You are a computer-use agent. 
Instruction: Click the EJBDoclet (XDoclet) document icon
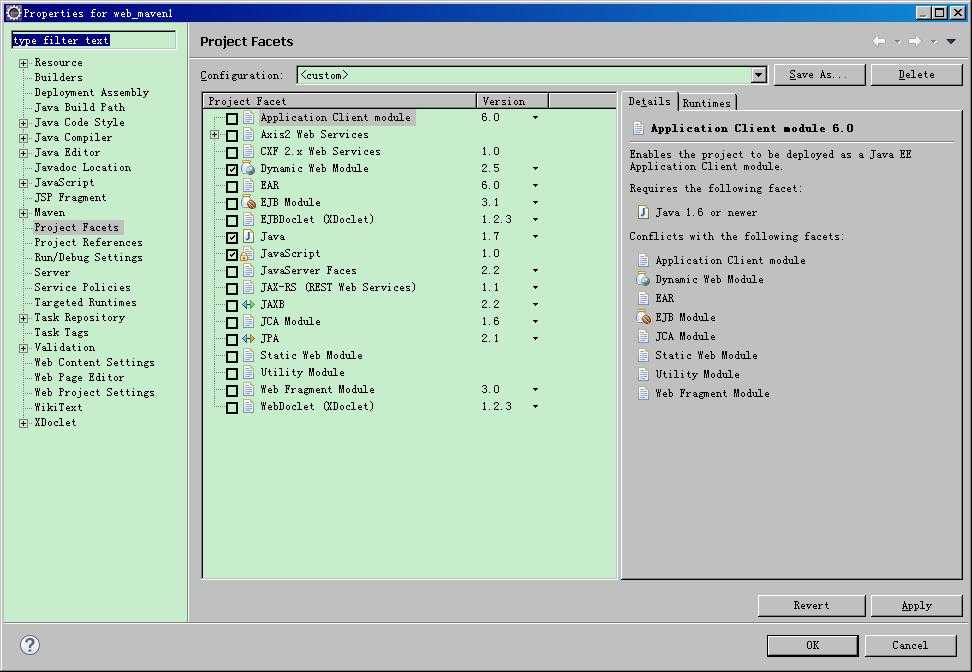[248, 219]
